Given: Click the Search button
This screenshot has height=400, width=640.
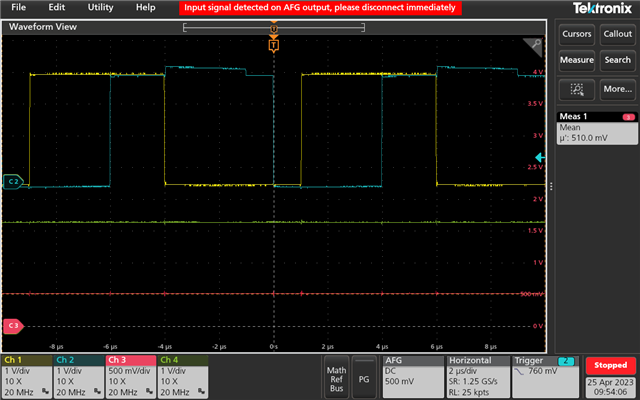Looking at the screenshot, I should coord(618,60).
